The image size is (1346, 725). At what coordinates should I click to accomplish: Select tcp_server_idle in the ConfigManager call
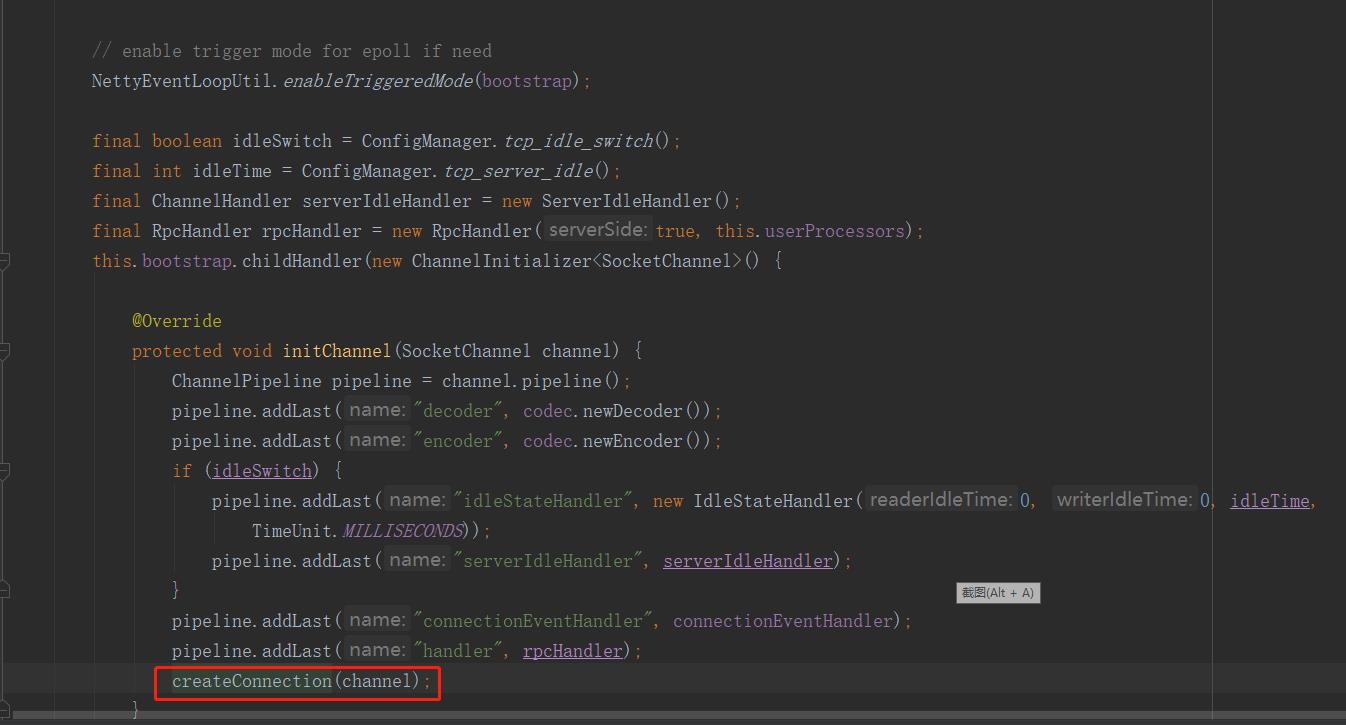point(518,171)
